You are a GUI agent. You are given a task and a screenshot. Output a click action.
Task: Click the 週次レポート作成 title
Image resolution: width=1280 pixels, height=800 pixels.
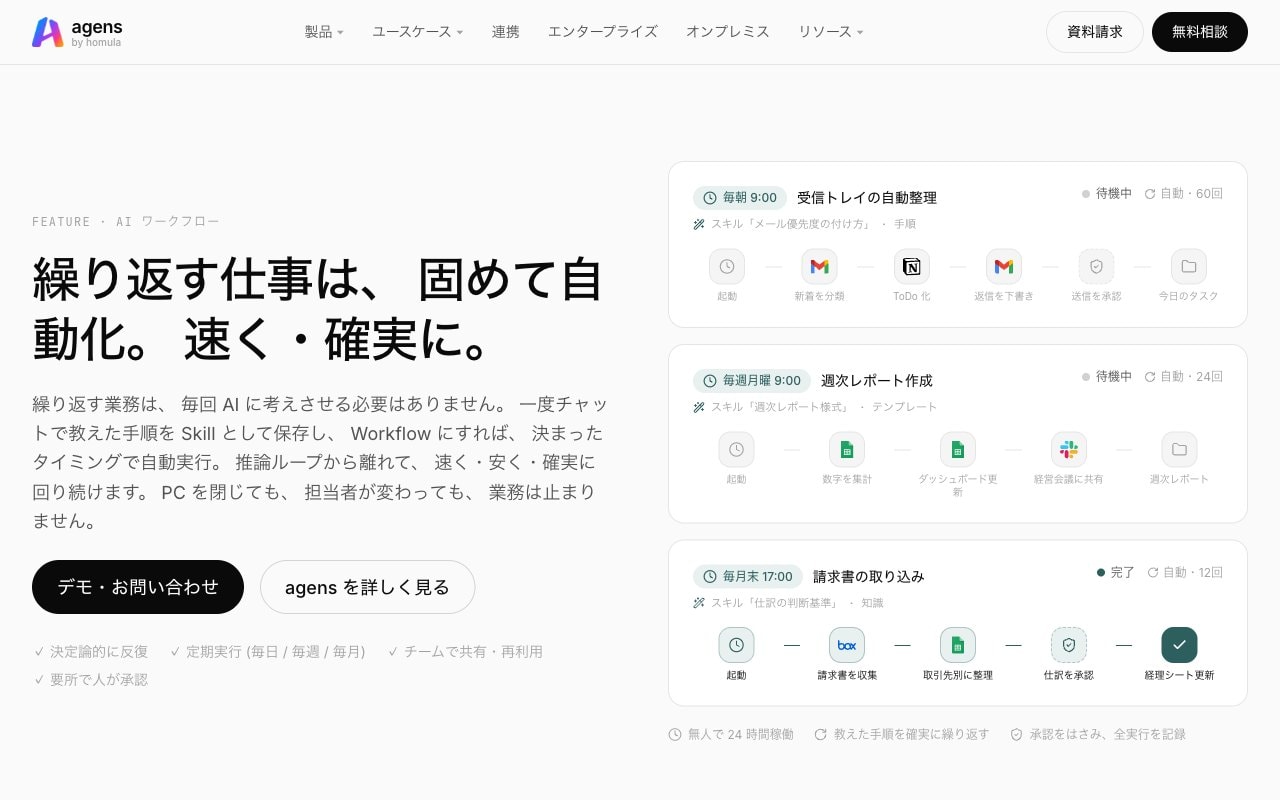pyautogui.click(x=877, y=381)
